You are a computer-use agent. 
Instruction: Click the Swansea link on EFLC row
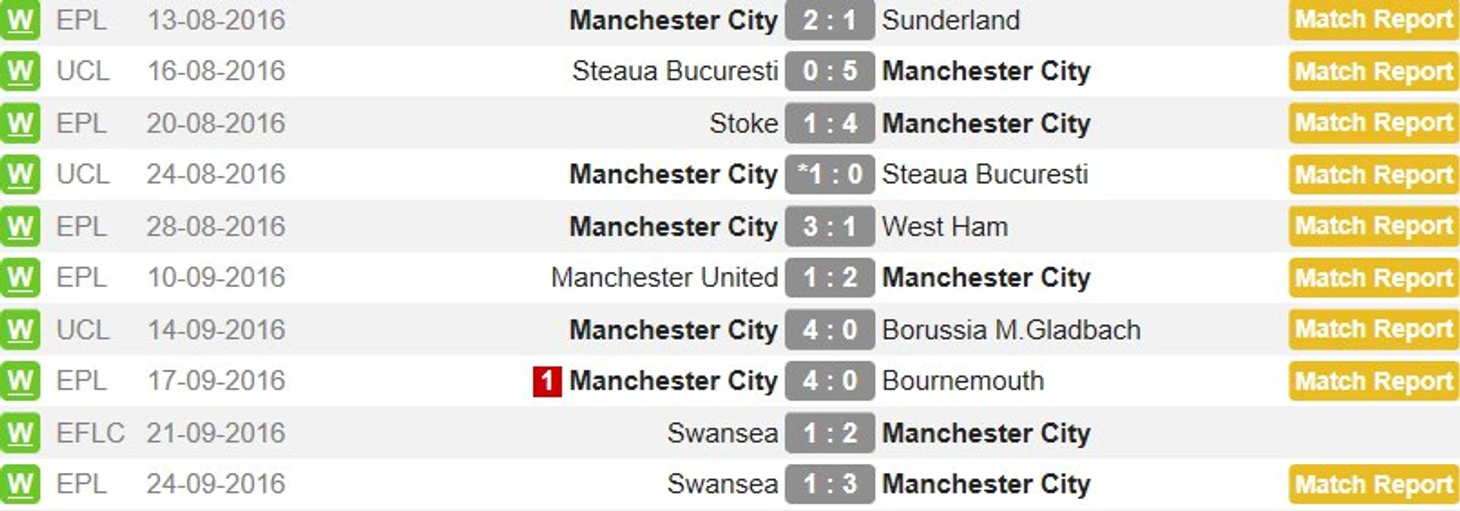pos(722,432)
